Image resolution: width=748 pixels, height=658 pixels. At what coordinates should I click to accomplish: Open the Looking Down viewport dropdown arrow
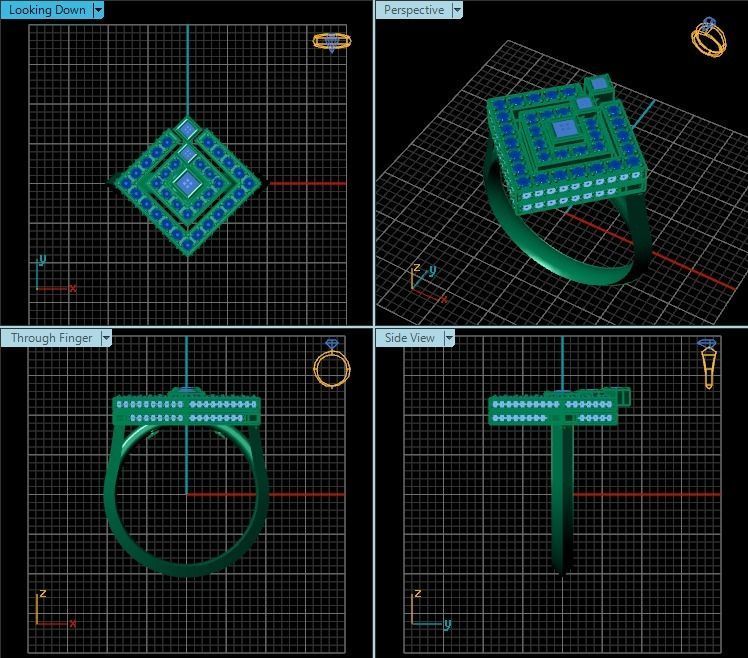coord(98,10)
